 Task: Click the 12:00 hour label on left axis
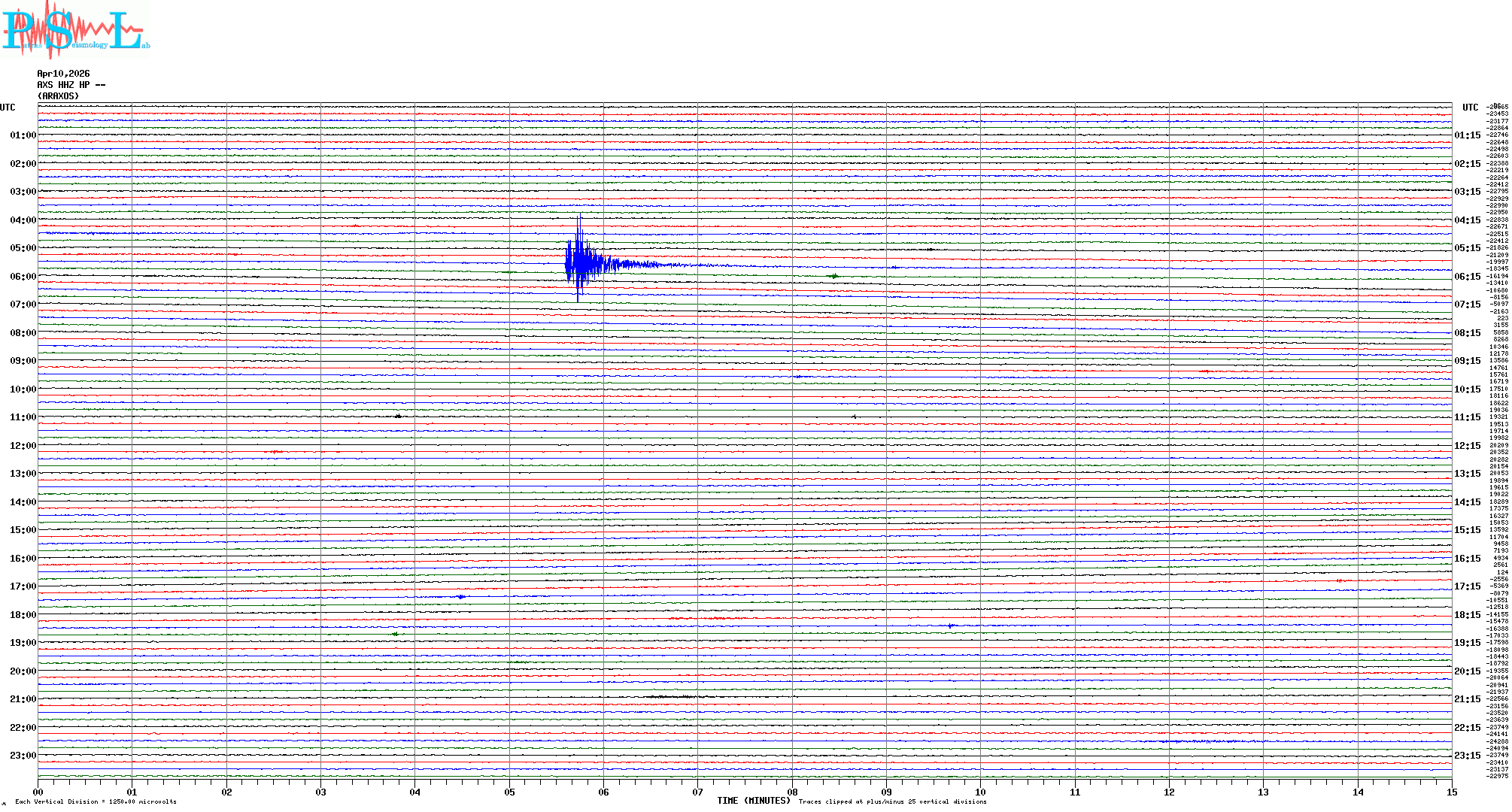[23, 446]
